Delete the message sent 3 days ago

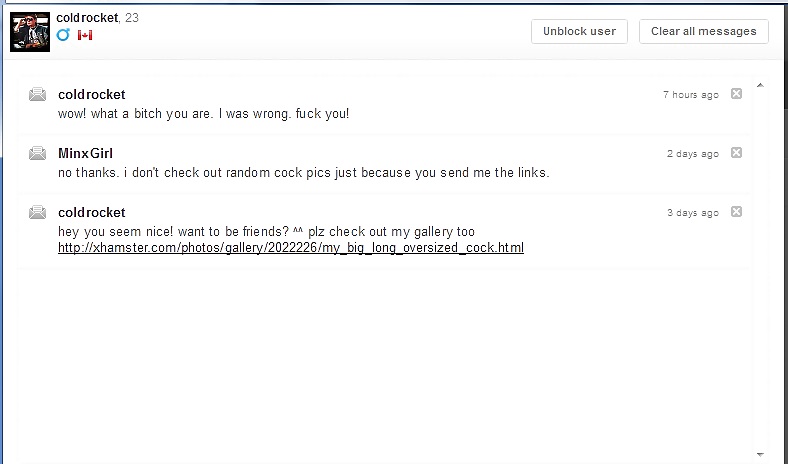pyautogui.click(x=736, y=212)
